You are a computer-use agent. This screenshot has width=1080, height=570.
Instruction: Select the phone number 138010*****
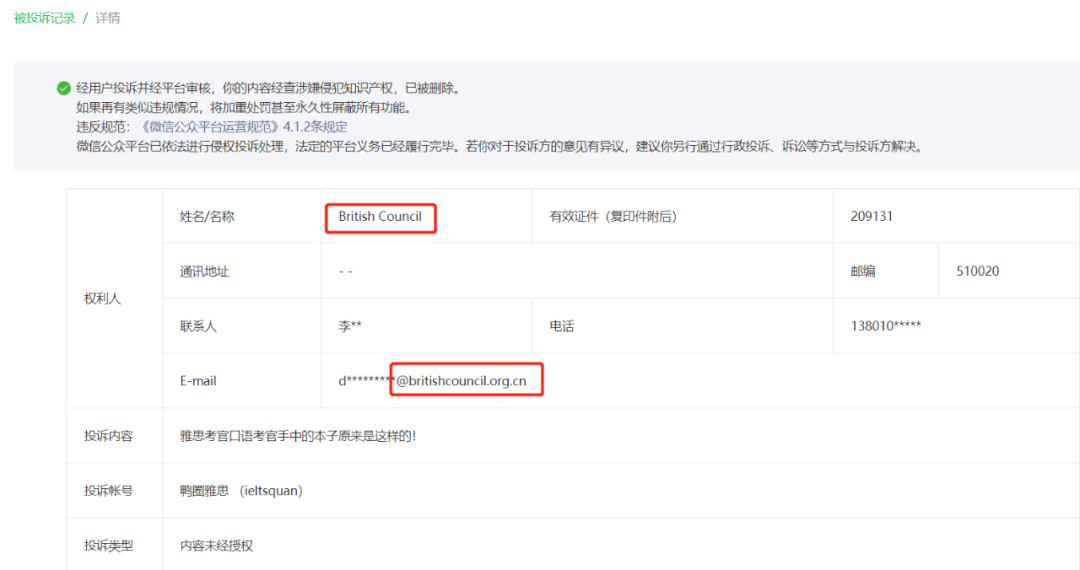[x=886, y=326]
